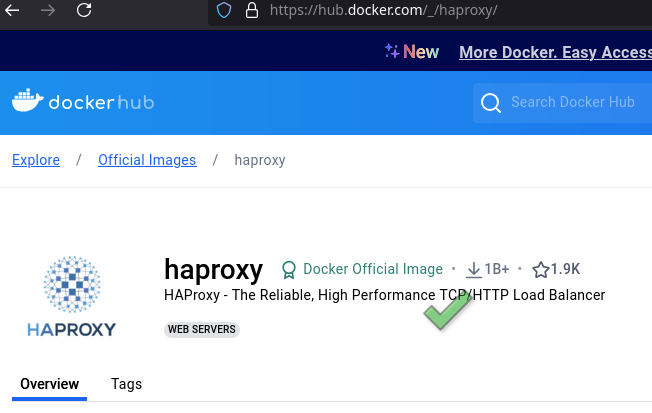Click the 1.9K stars count
Screen dimensions: 652x413
click(x=566, y=269)
